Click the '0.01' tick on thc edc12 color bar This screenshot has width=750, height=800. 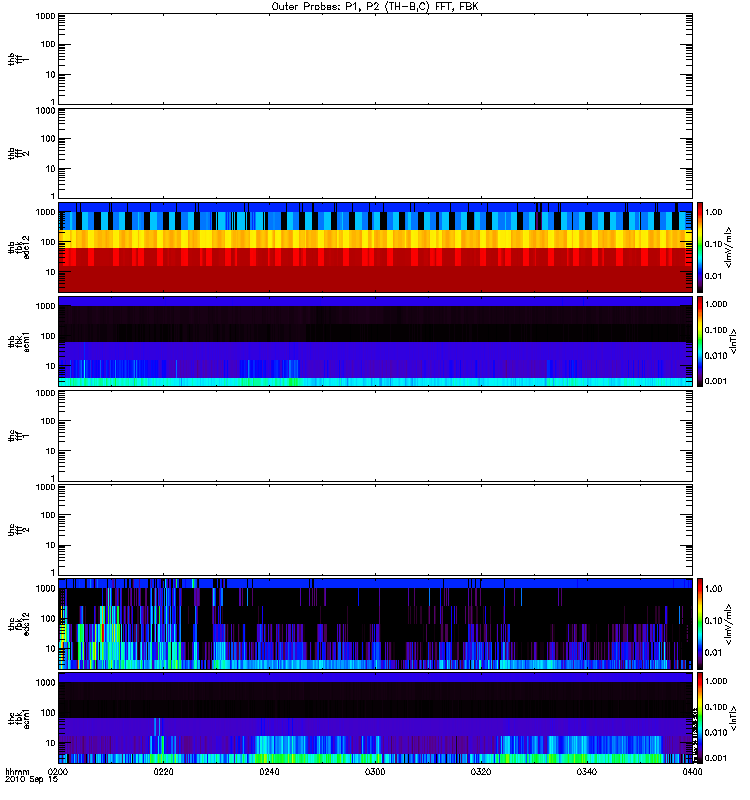click(x=714, y=653)
